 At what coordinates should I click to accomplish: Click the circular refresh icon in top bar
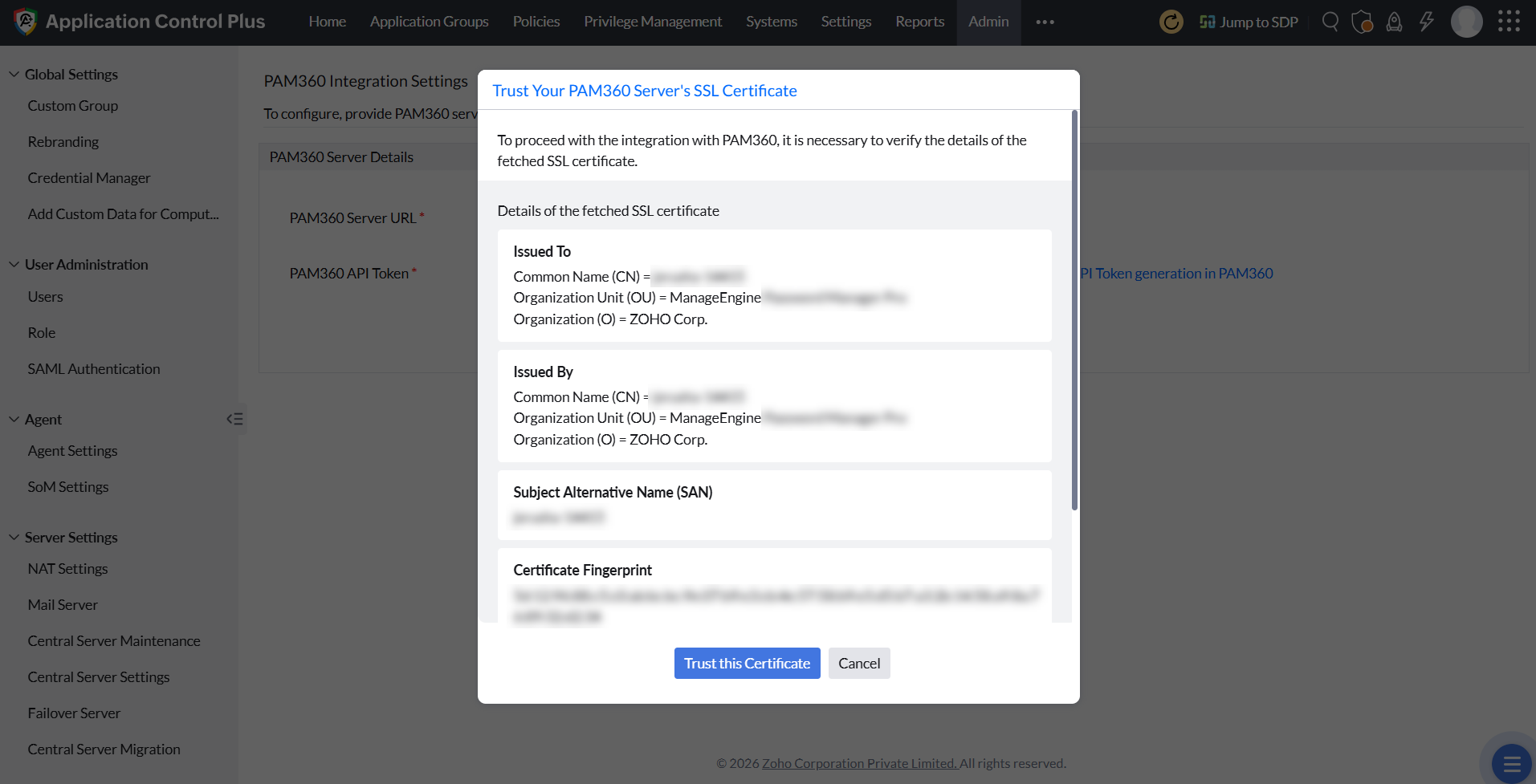[1171, 22]
